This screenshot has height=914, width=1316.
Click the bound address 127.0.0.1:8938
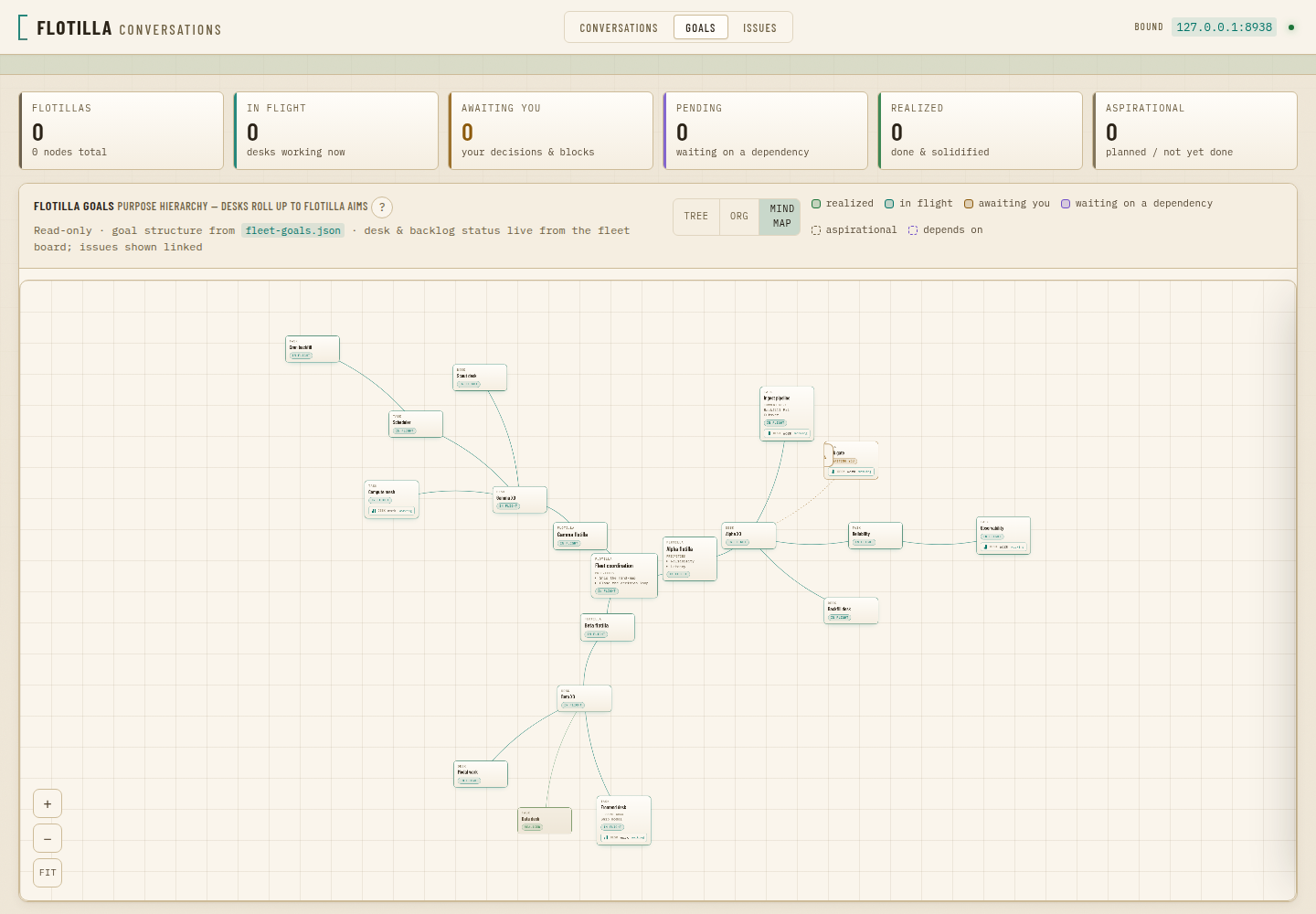tap(1225, 27)
